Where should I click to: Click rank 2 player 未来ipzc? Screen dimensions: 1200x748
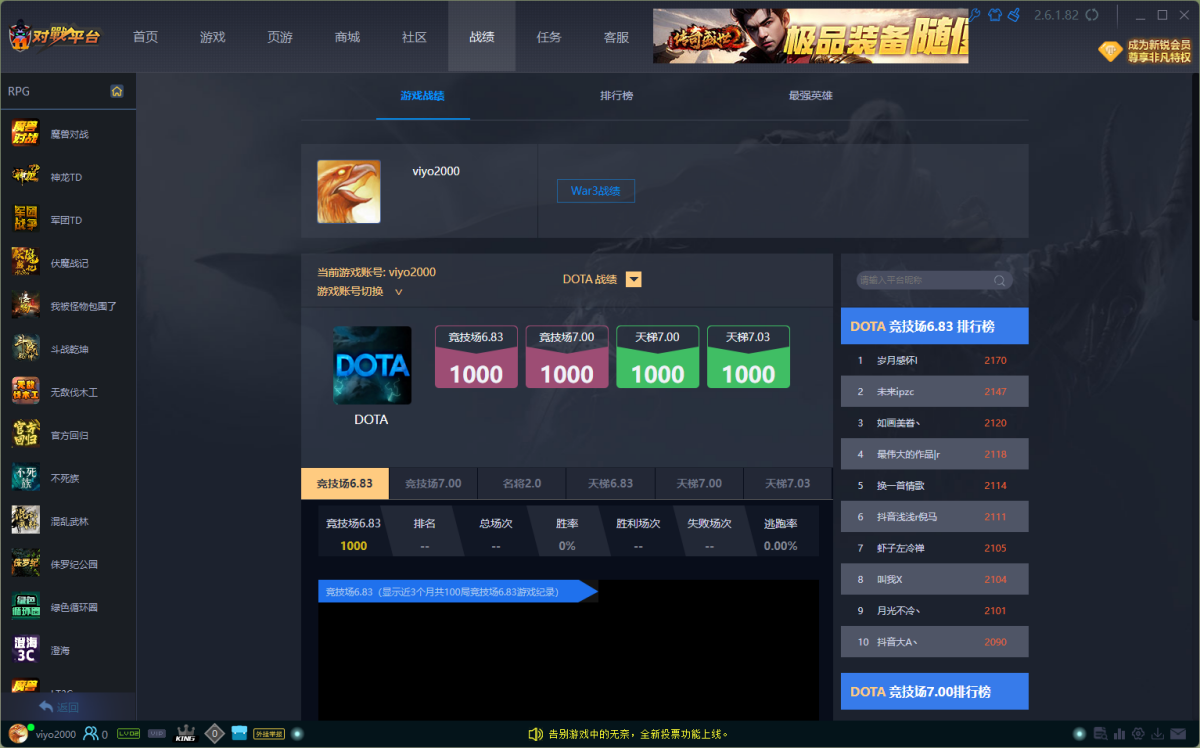[x=935, y=391]
